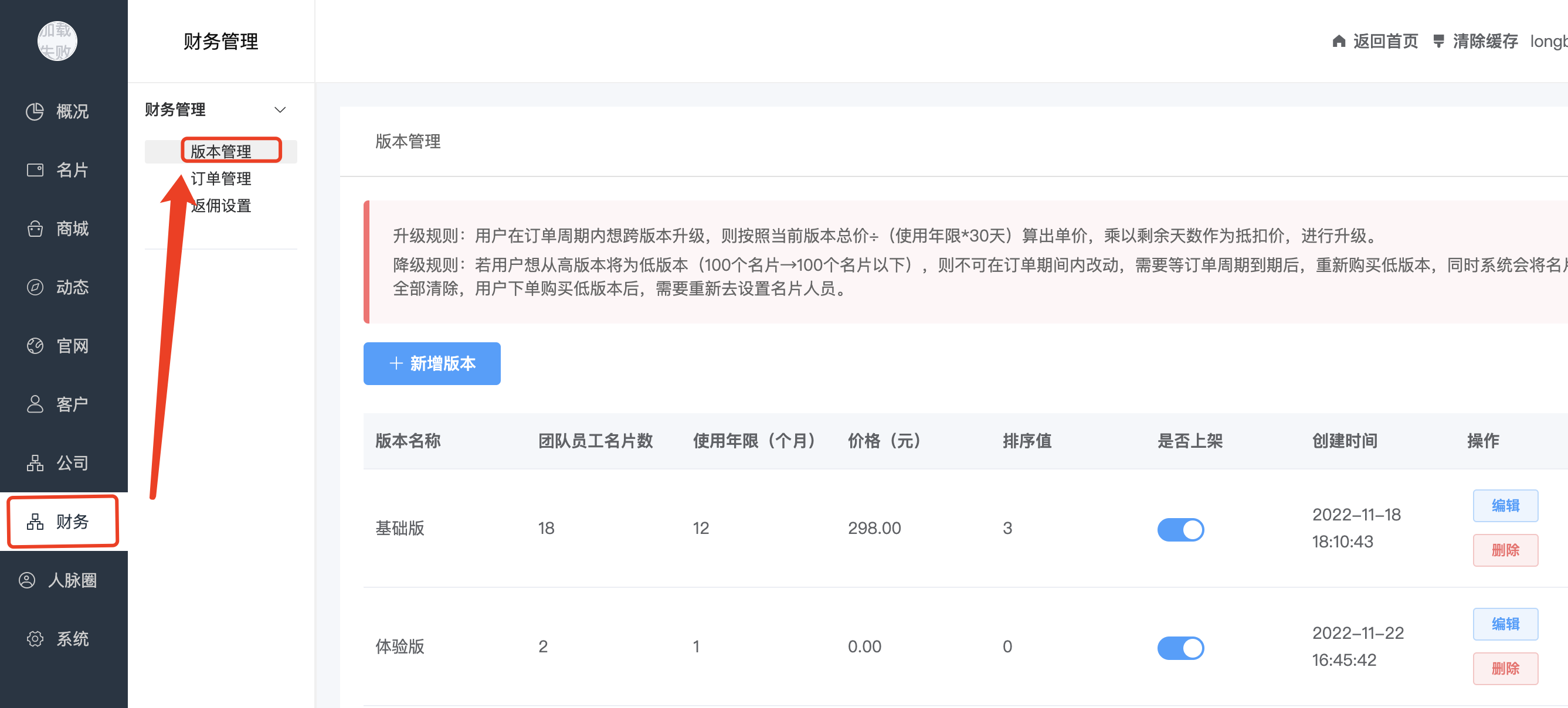Click the 团队员工名片数 column header
Image resolution: width=1568 pixels, height=708 pixels.
tap(595, 440)
